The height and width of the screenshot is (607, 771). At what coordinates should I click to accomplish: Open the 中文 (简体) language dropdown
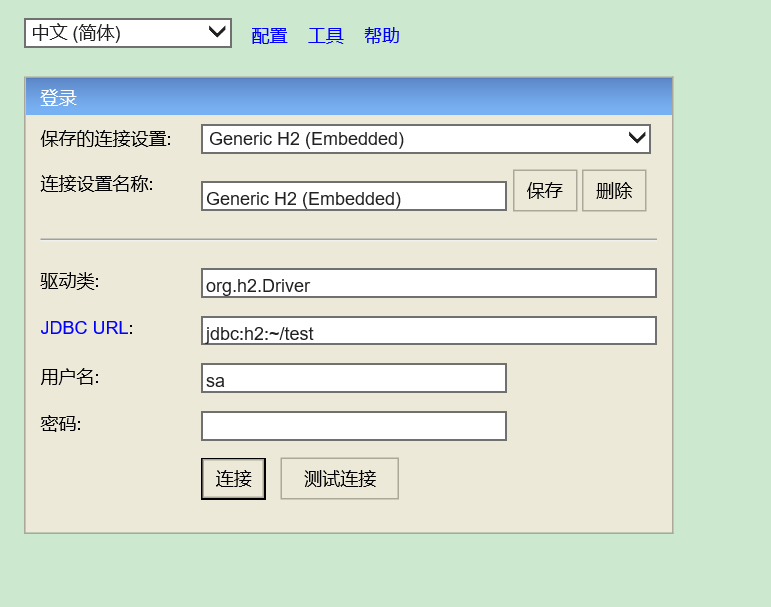128,33
